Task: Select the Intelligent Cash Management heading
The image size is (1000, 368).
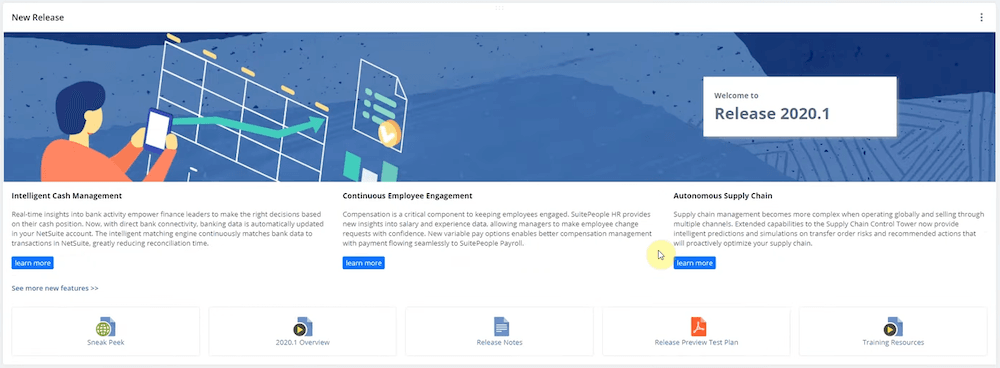Action: (x=67, y=196)
